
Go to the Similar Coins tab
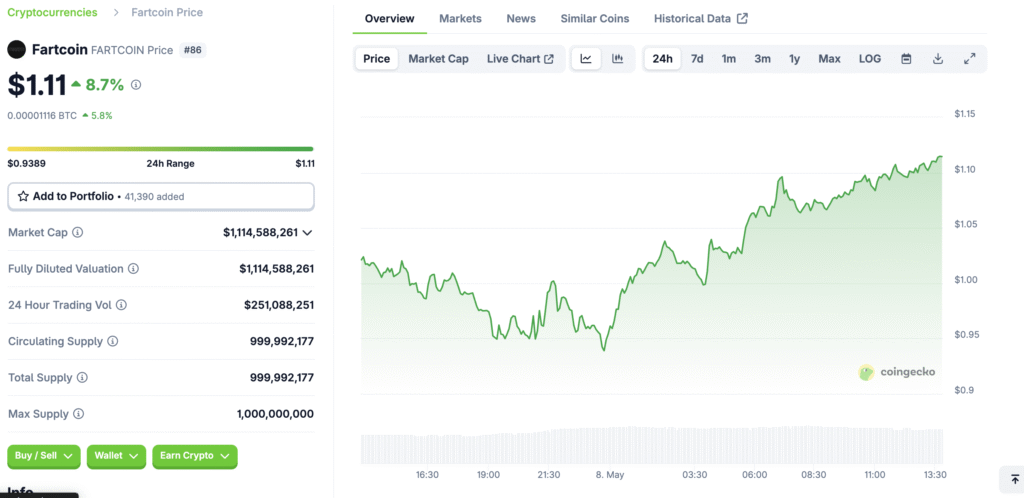click(x=594, y=19)
